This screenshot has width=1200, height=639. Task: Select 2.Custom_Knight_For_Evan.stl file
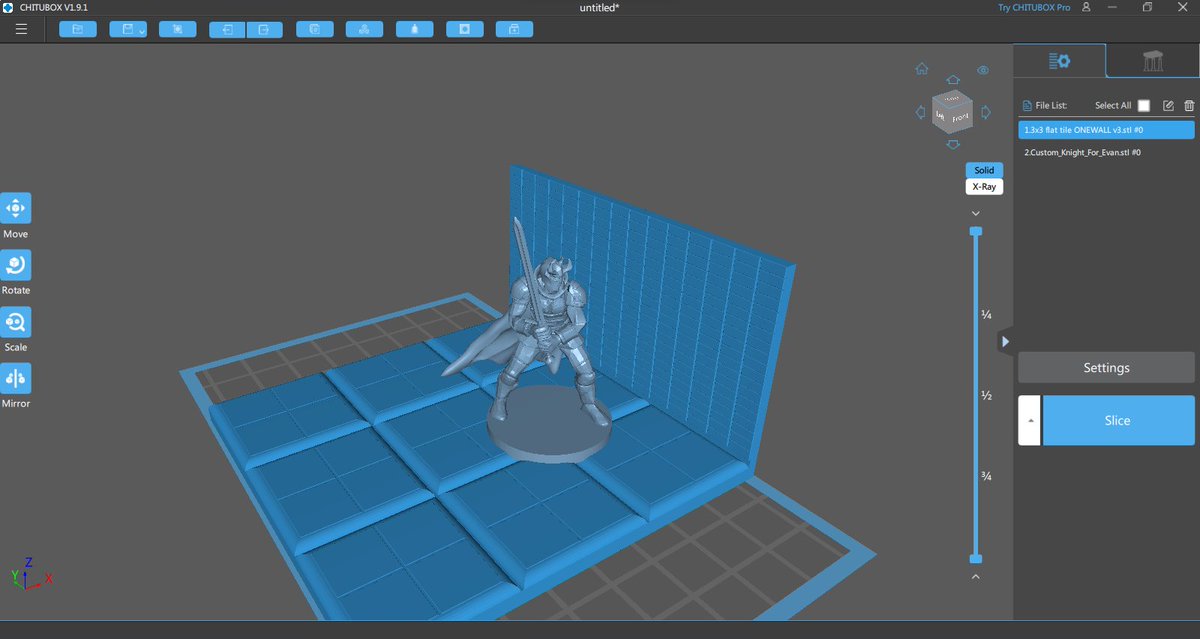pyautogui.click(x=1106, y=152)
